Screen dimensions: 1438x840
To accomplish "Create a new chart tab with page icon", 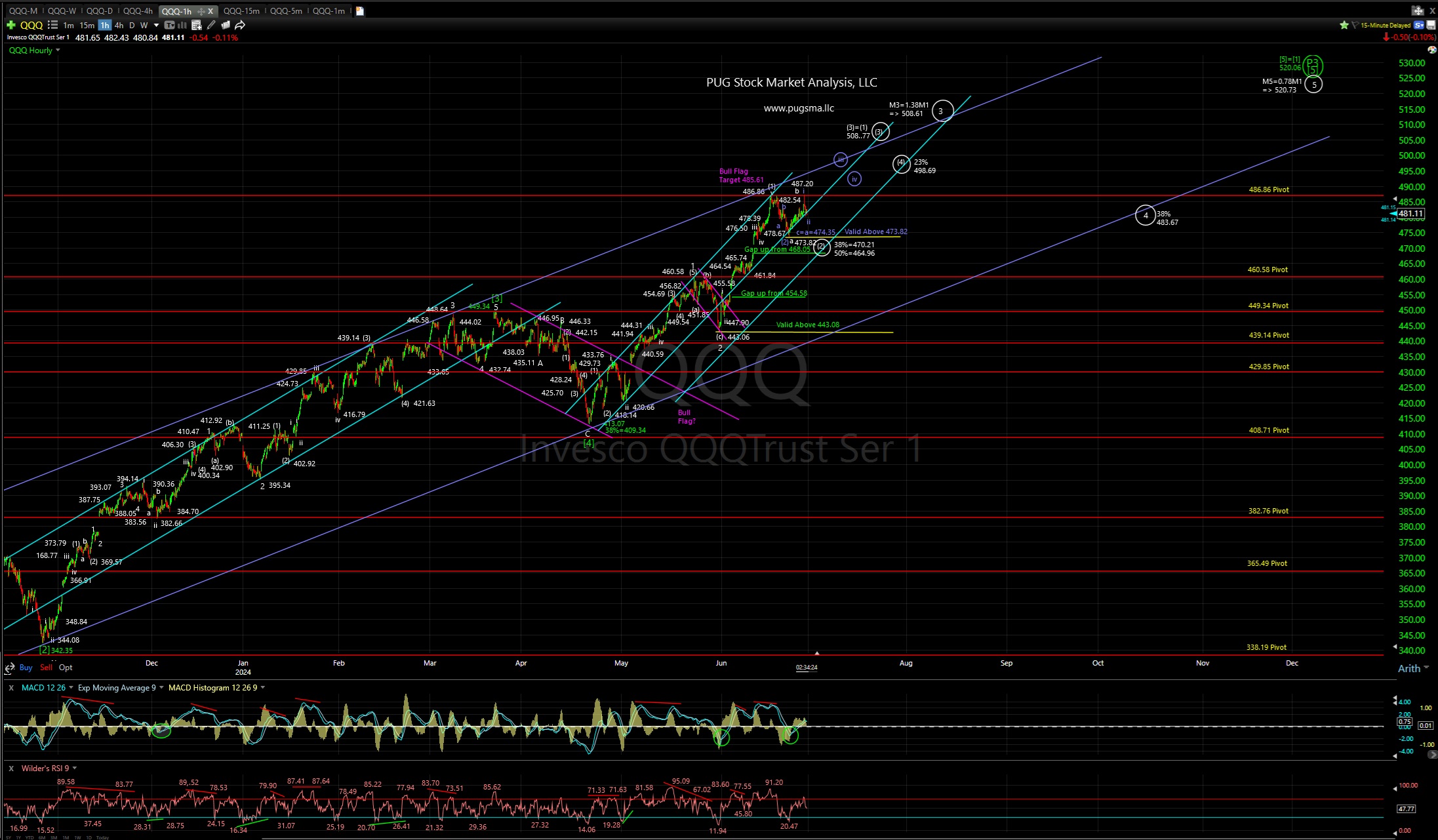I will 360,11.
